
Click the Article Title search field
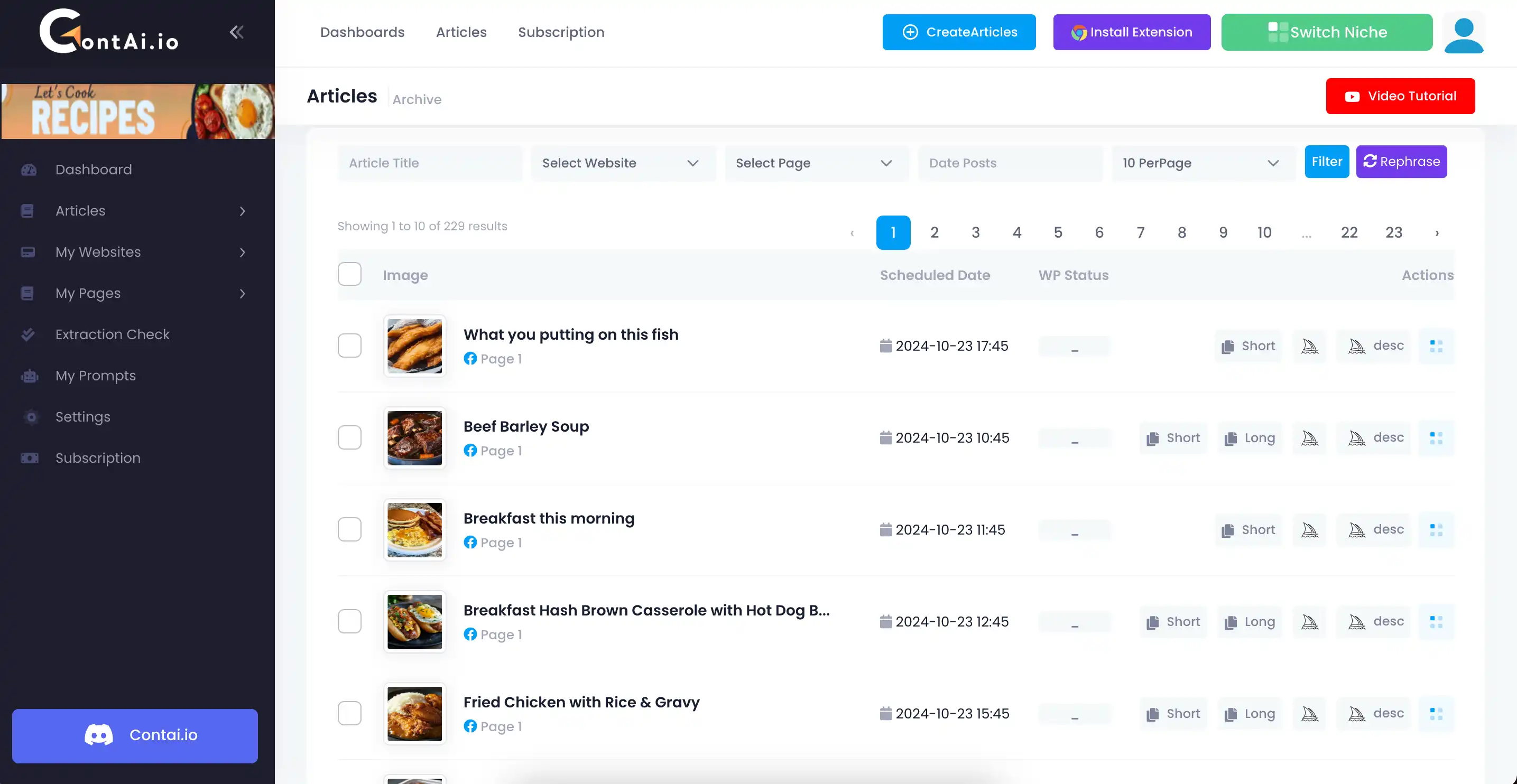(429, 163)
